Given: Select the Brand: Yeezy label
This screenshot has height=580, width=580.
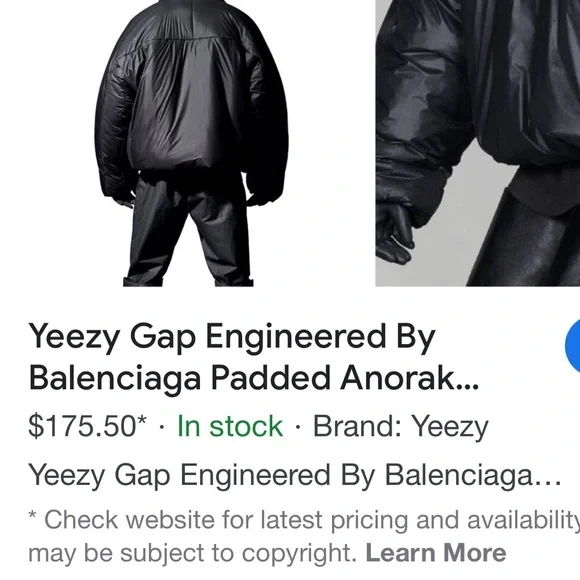Looking at the screenshot, I should pyautogui.click(x=401, y=426).
